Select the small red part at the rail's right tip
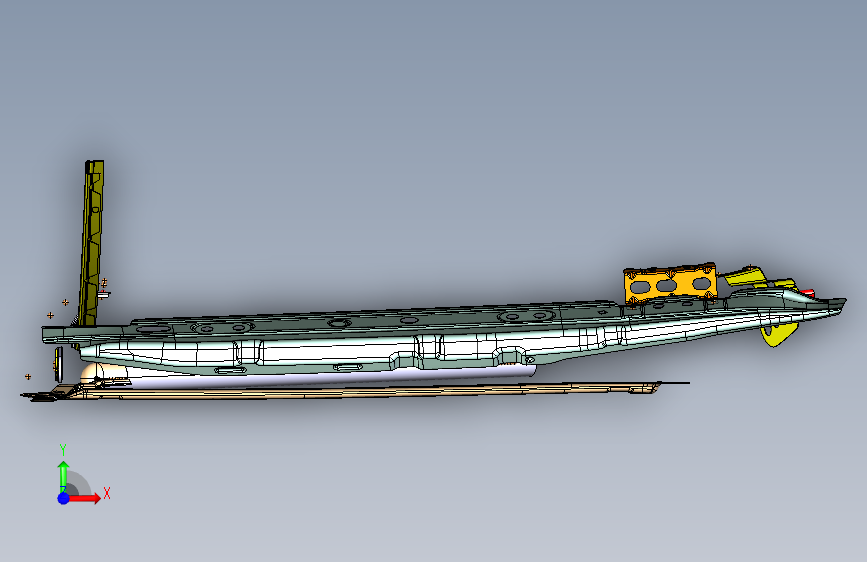Screen dimensions: 867x562 pyautogui.click(x=807, y=292)
